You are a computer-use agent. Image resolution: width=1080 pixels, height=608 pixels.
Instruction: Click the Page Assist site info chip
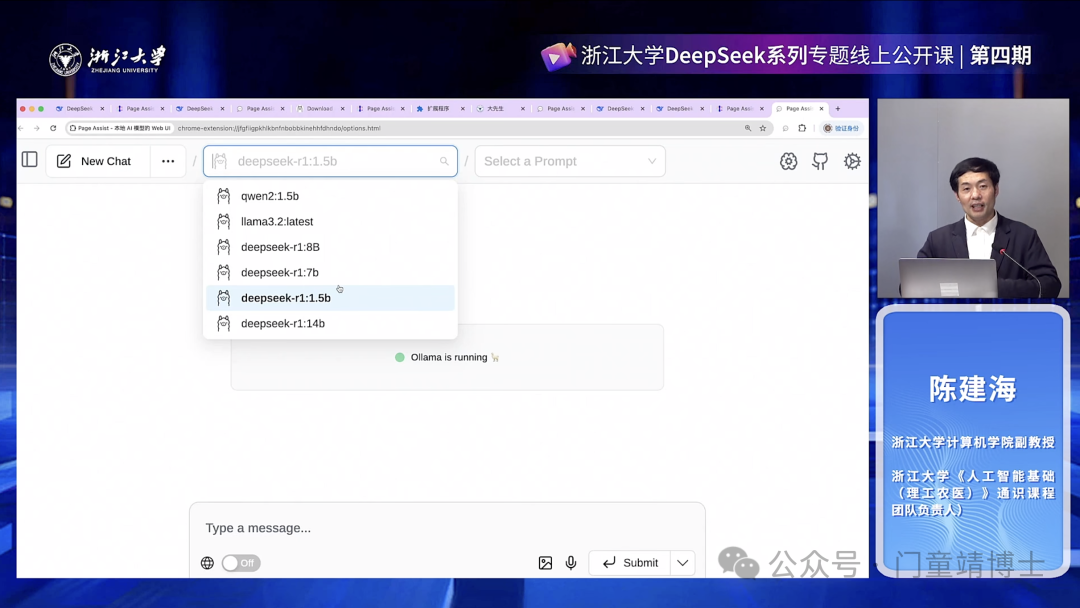120,128
